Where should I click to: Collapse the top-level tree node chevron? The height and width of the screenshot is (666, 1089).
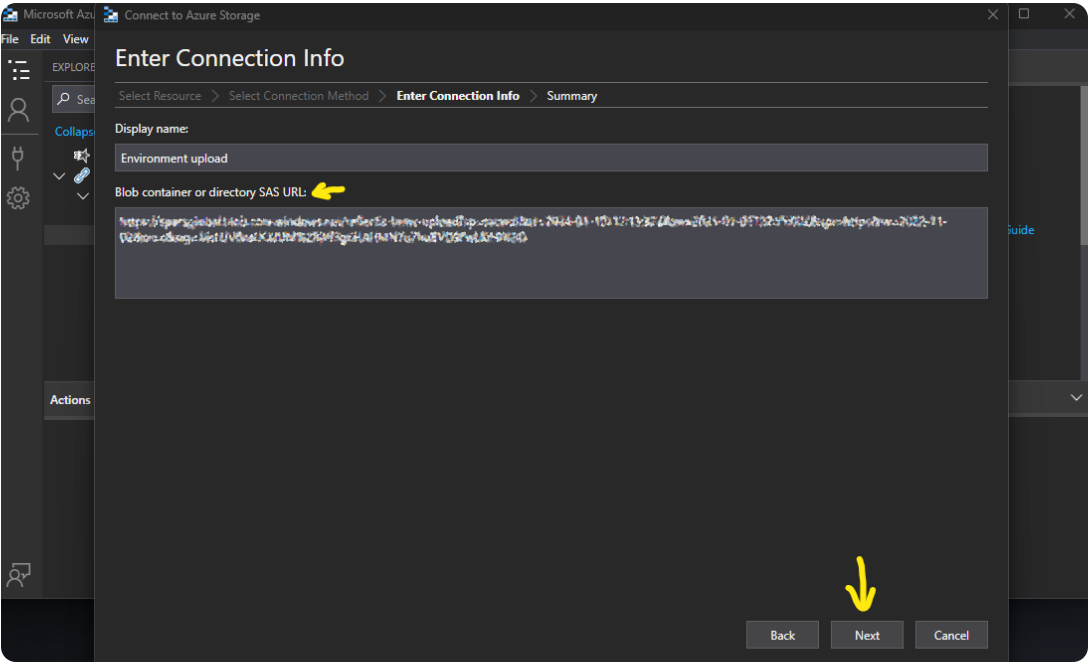59,176
